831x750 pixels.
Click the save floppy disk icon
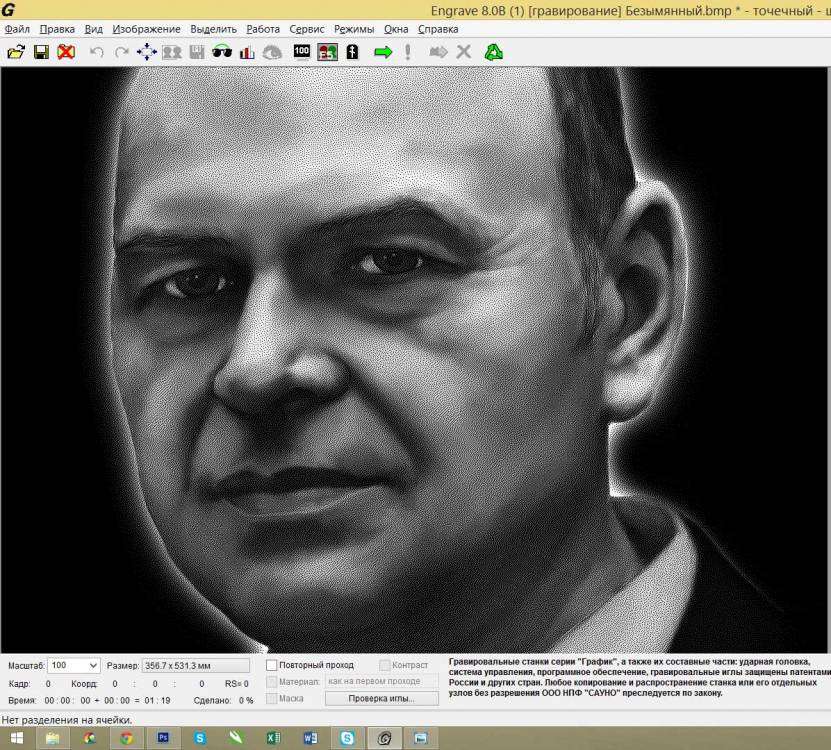point(42,52)
